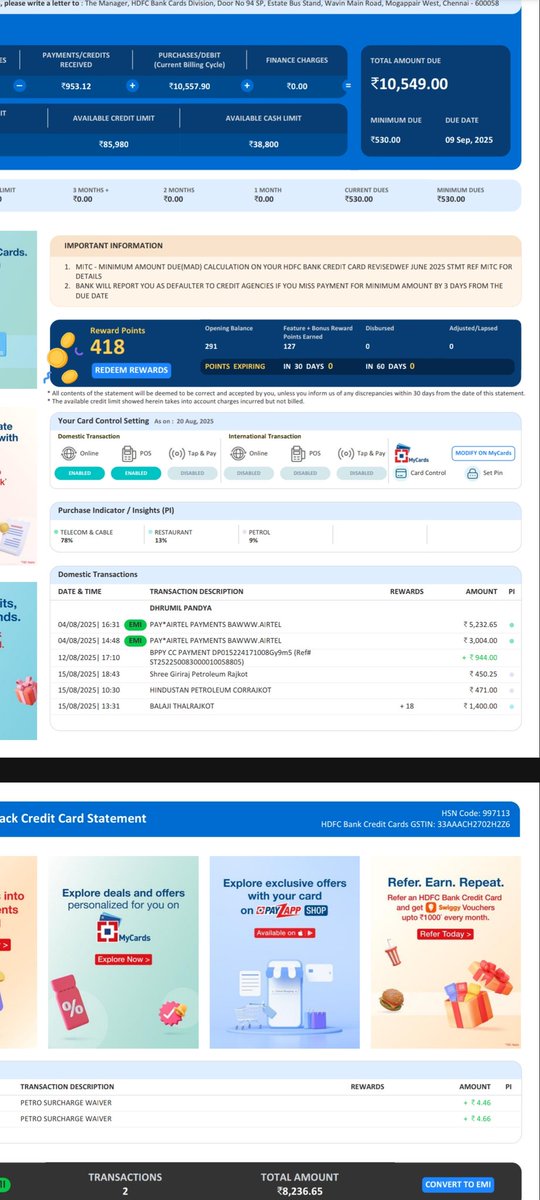Image resolution: width=540 pixels, height=1200 pixels.
Task: Click the Set Pin lock icon
Action: point(472,473)
